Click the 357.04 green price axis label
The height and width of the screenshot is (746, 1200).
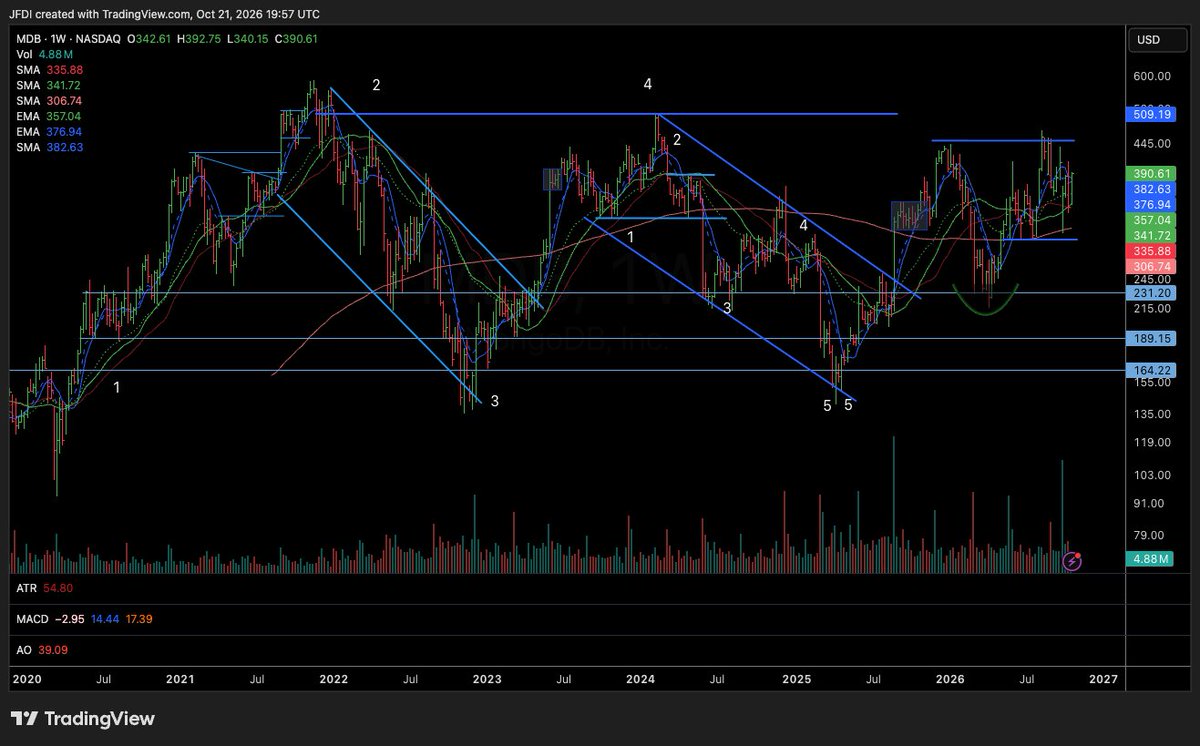point(1152,219)
